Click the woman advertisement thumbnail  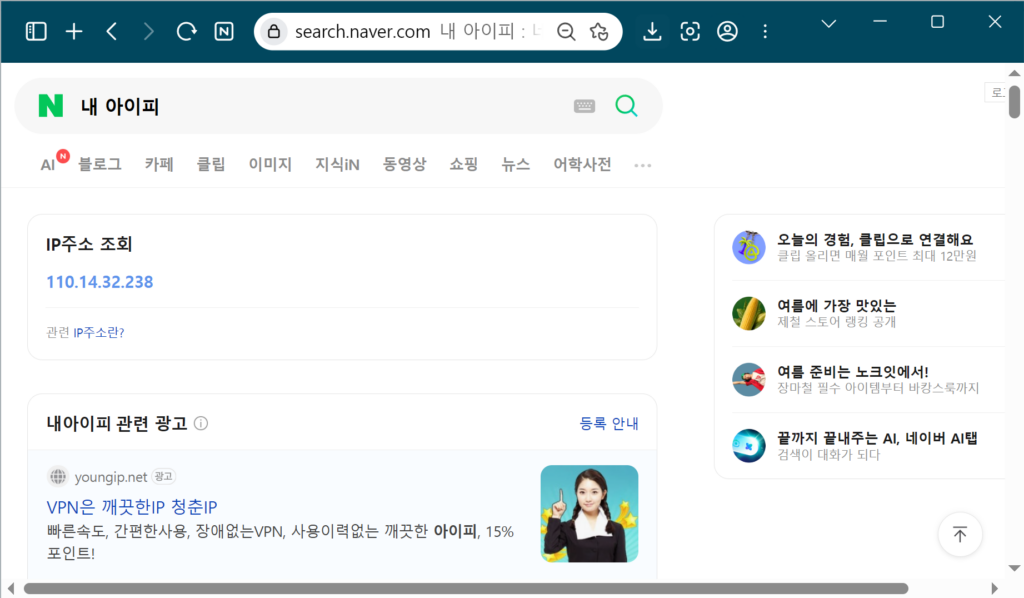589,513
